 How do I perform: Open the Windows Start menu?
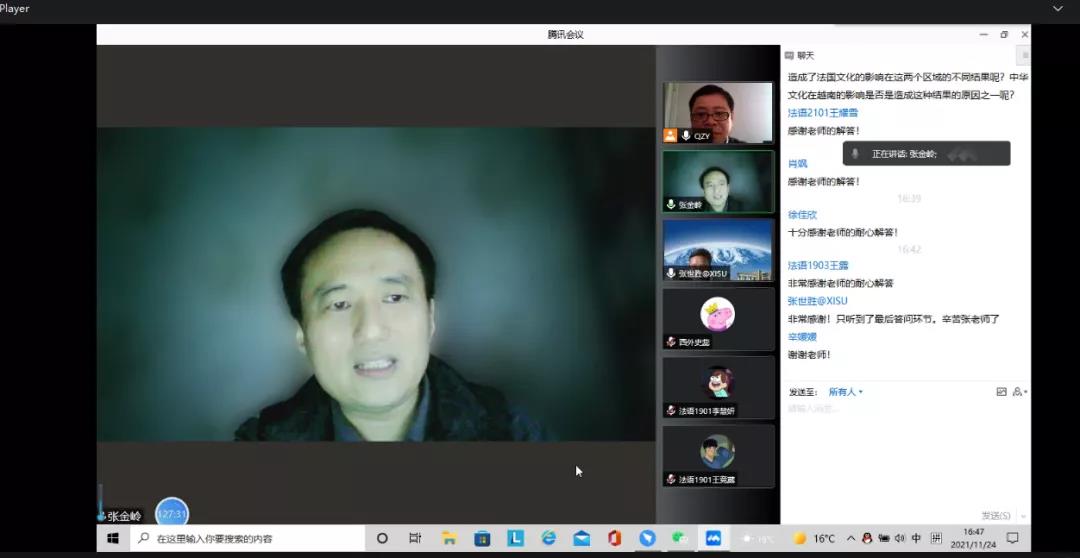[x=113, y=538]
